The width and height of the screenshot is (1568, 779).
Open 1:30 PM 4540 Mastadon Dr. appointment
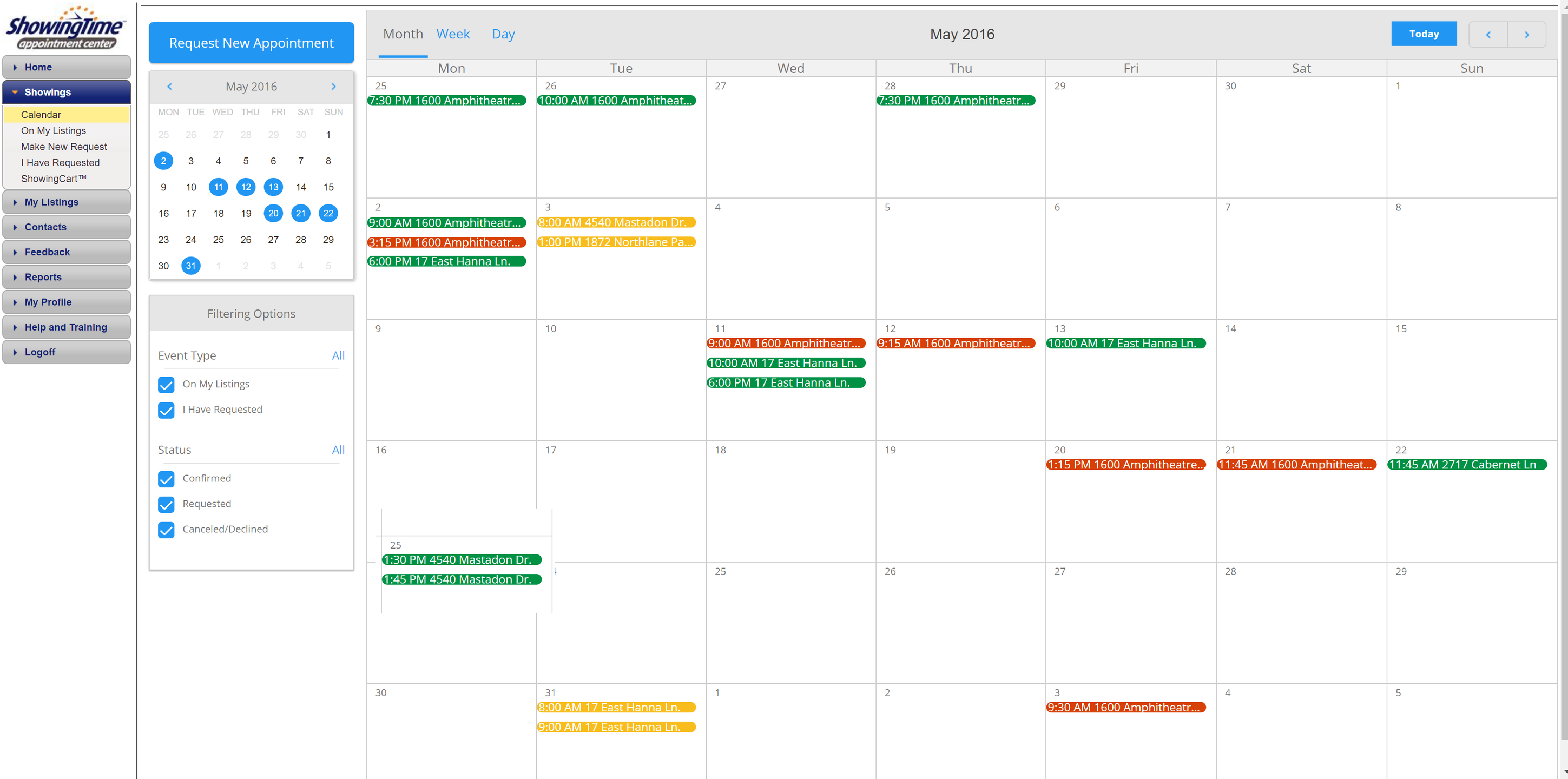pyautogui.click(x=461, y=560)
